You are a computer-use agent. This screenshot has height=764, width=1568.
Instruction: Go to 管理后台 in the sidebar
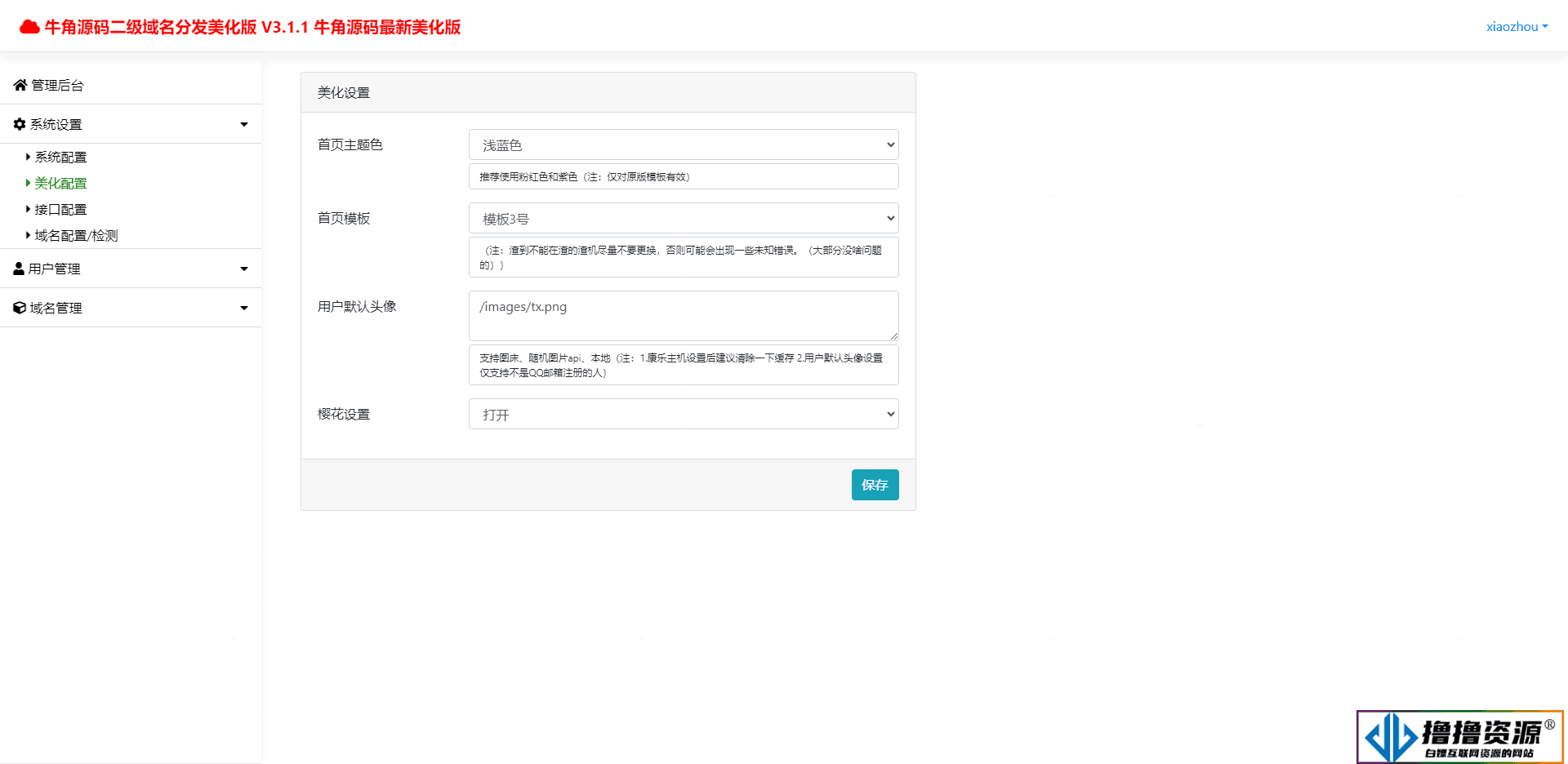(57, 85)
